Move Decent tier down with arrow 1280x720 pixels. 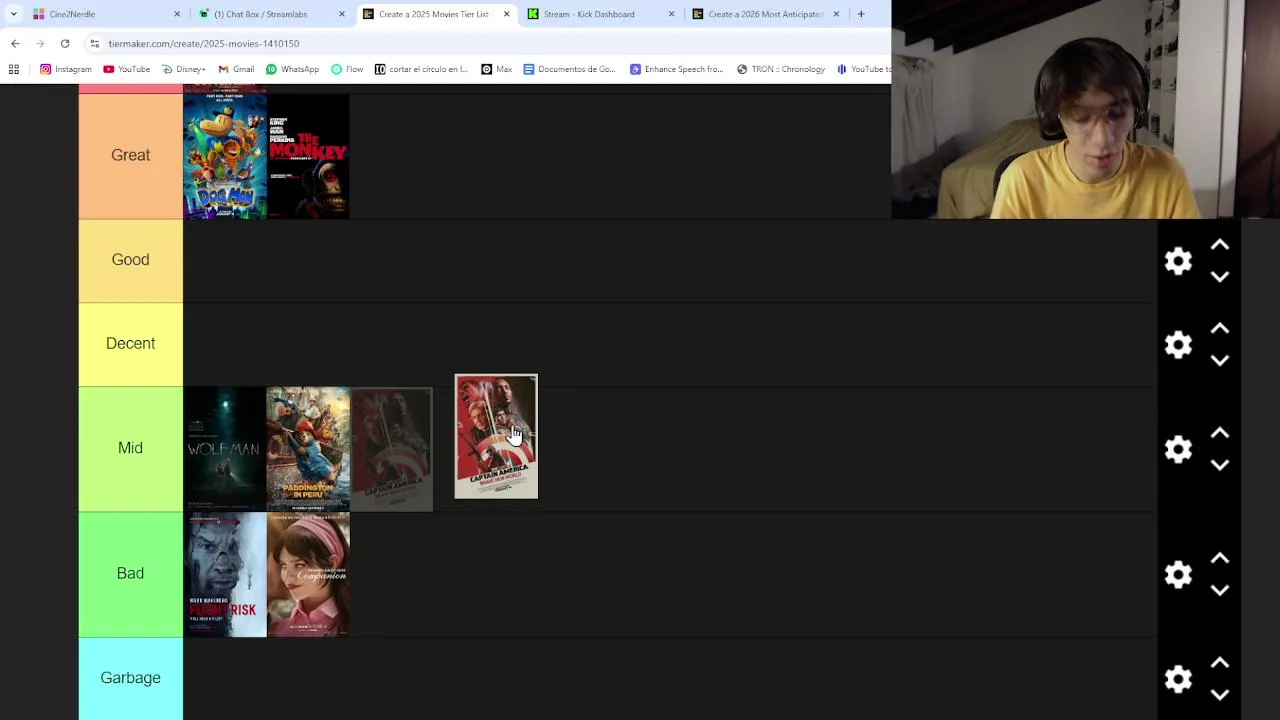tap(1220, 361)
